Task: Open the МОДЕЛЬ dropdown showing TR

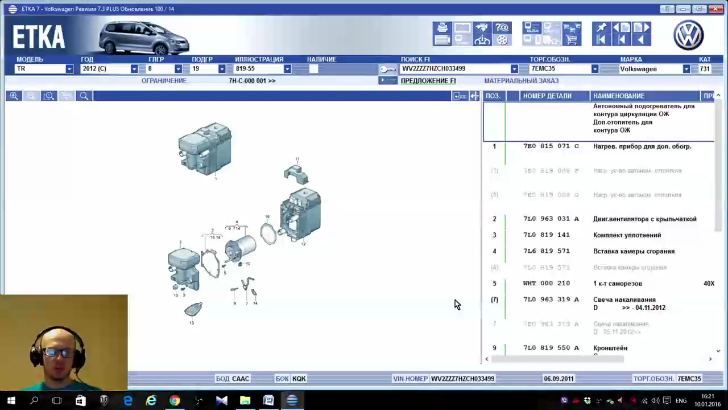Action: (x=69, y=69)
